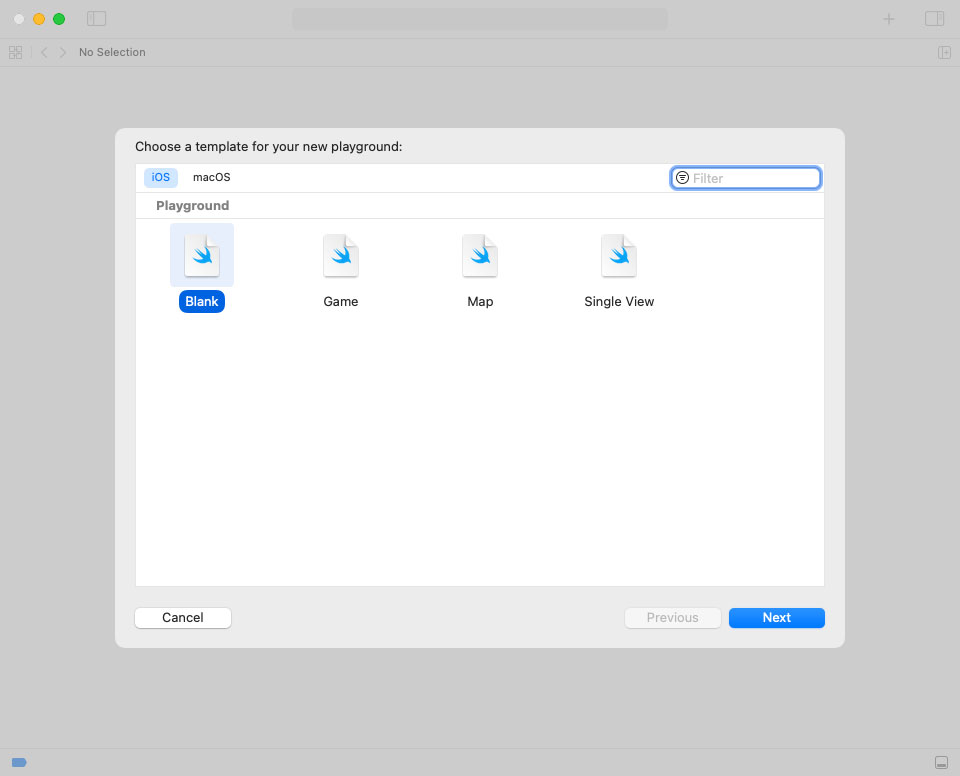The image size is (960, 776).
Task: Select the highlighted Blank template thumbnail
Action: pyautogui.click(x=202, y=255)
